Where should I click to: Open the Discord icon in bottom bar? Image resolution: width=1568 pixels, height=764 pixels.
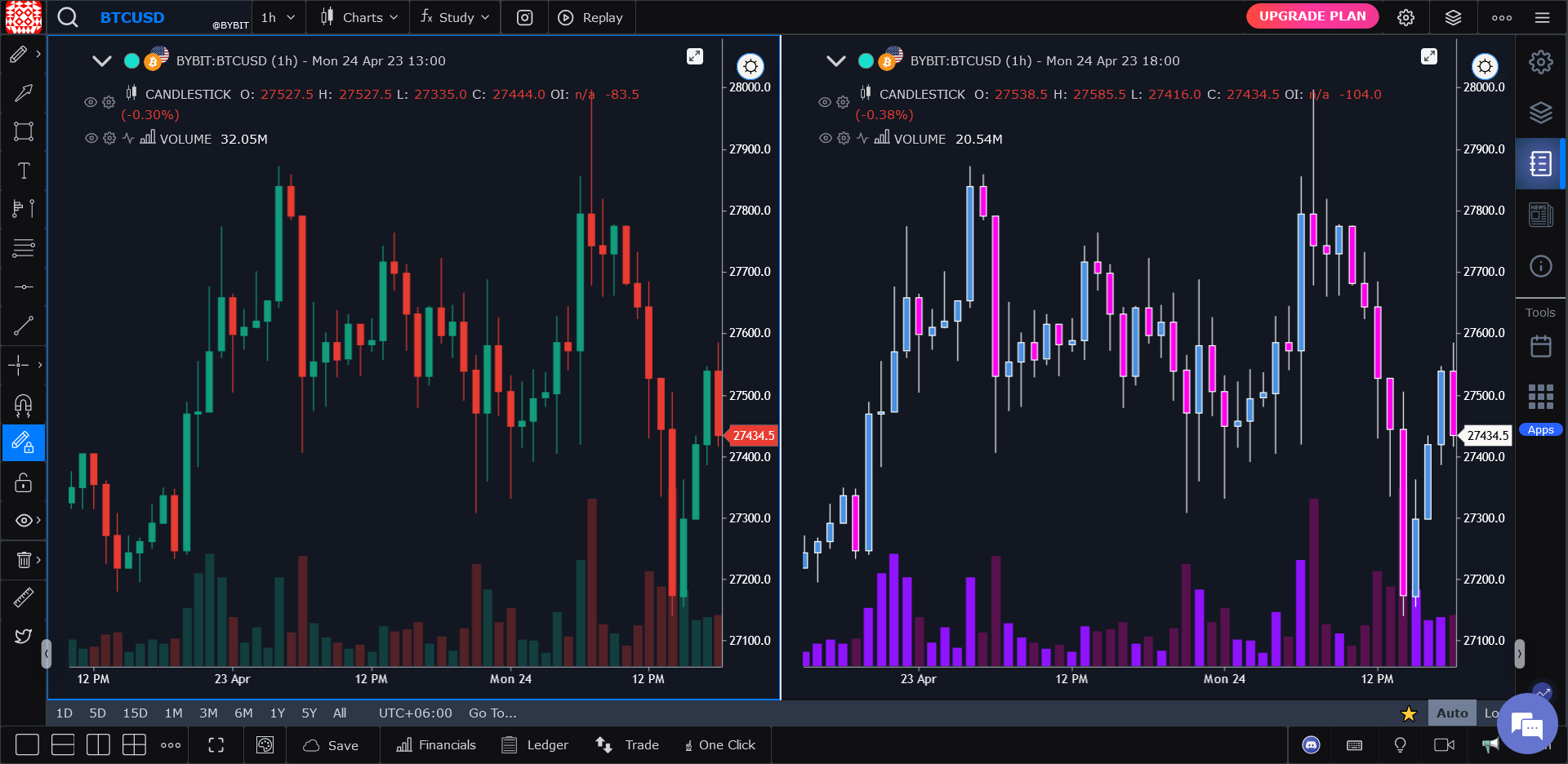(1311, 745)
